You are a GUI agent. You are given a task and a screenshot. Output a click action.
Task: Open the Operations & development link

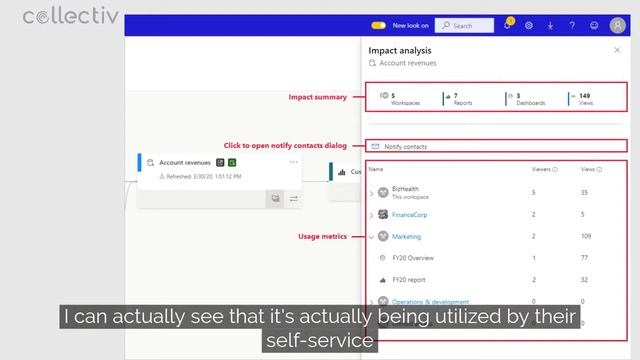[430, 302]
